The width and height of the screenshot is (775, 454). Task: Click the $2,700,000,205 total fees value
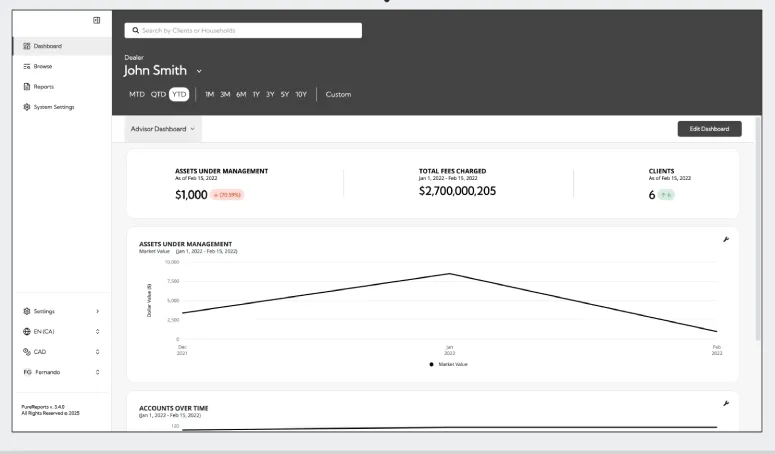[x=457, y=191]
